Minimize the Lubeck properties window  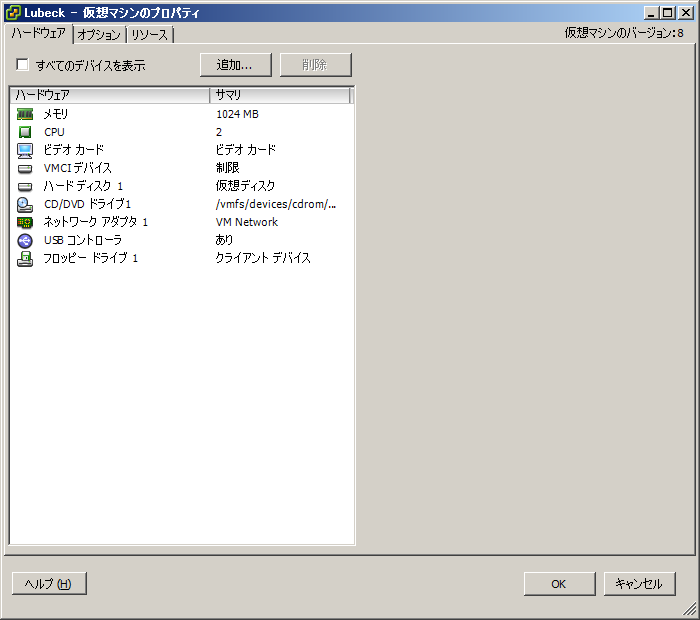pyautogui.click(x=652, y=13)
